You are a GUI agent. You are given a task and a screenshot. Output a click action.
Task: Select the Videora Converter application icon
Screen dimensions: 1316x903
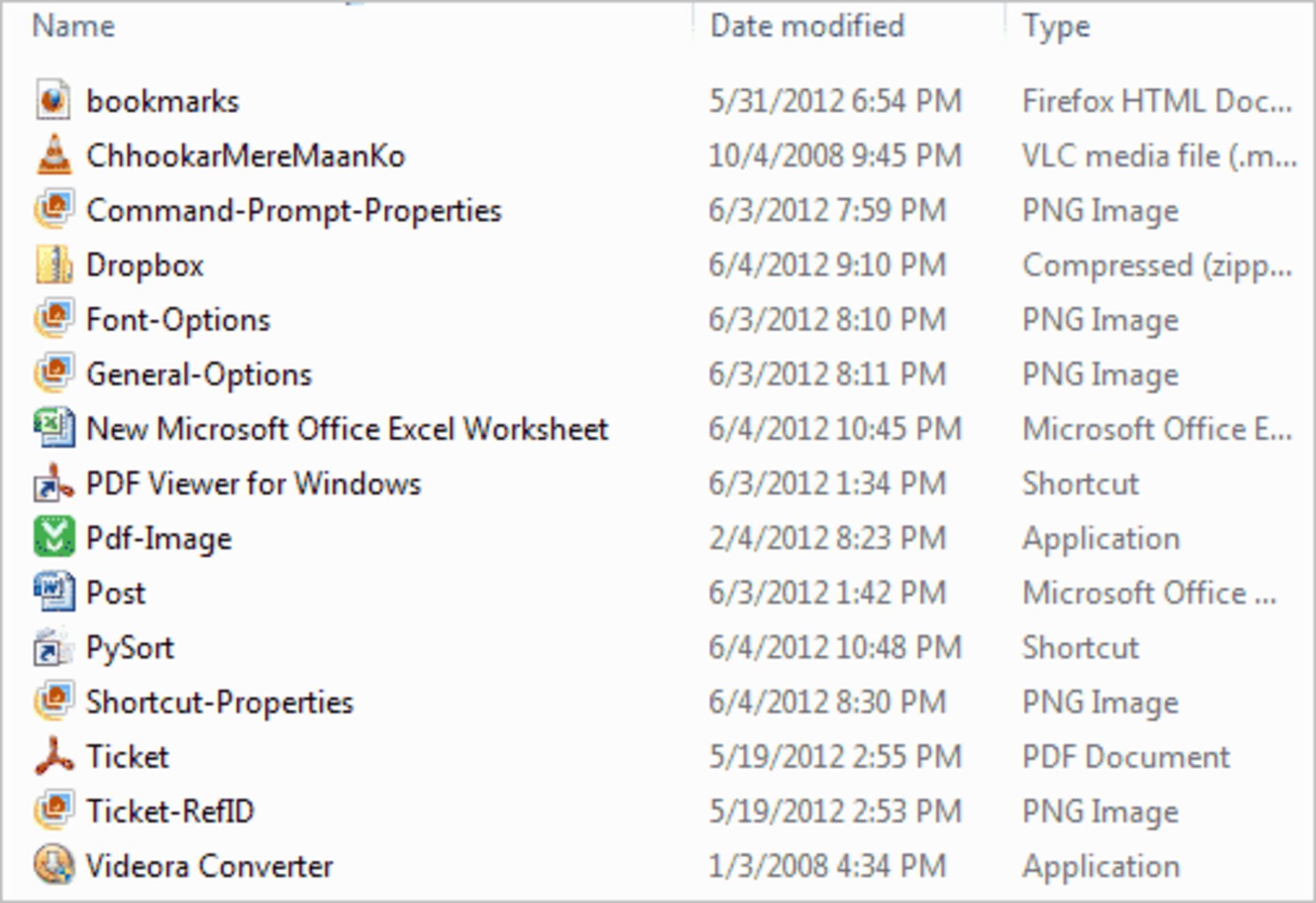53,865
